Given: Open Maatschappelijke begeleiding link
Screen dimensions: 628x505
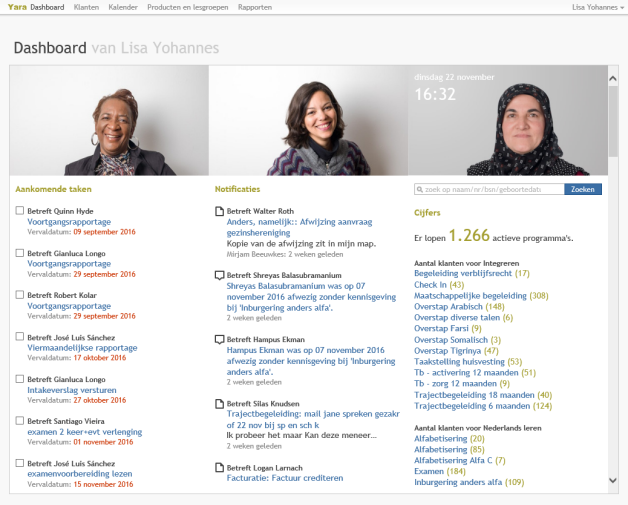Looking at the screenshot, I should pos(470,296).
